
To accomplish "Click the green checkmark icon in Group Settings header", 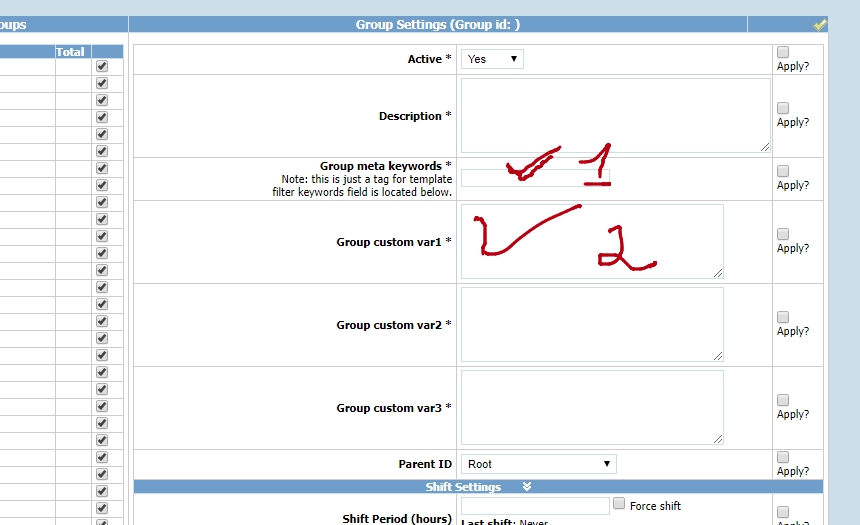I will [819, 25].
